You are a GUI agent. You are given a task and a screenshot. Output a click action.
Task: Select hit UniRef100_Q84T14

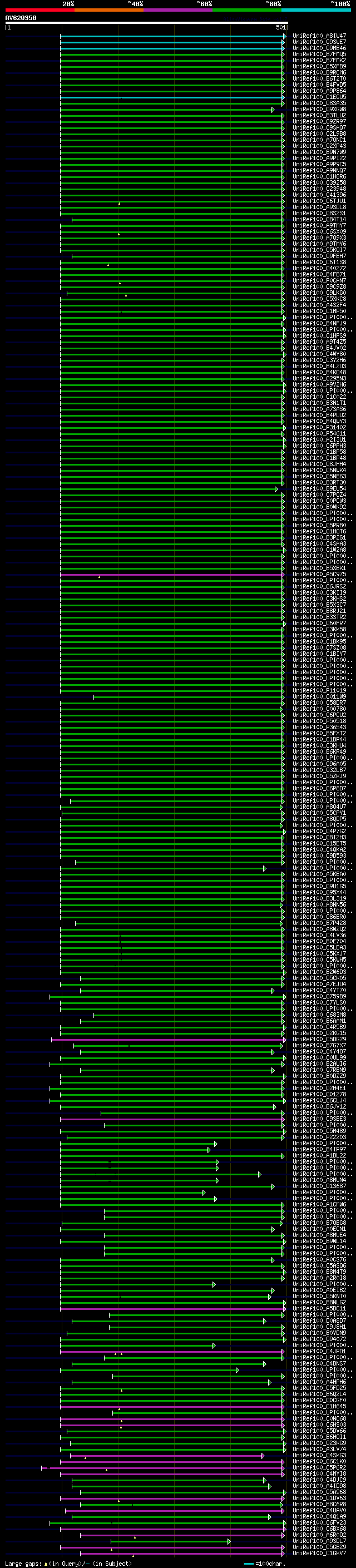click(319, 220)
